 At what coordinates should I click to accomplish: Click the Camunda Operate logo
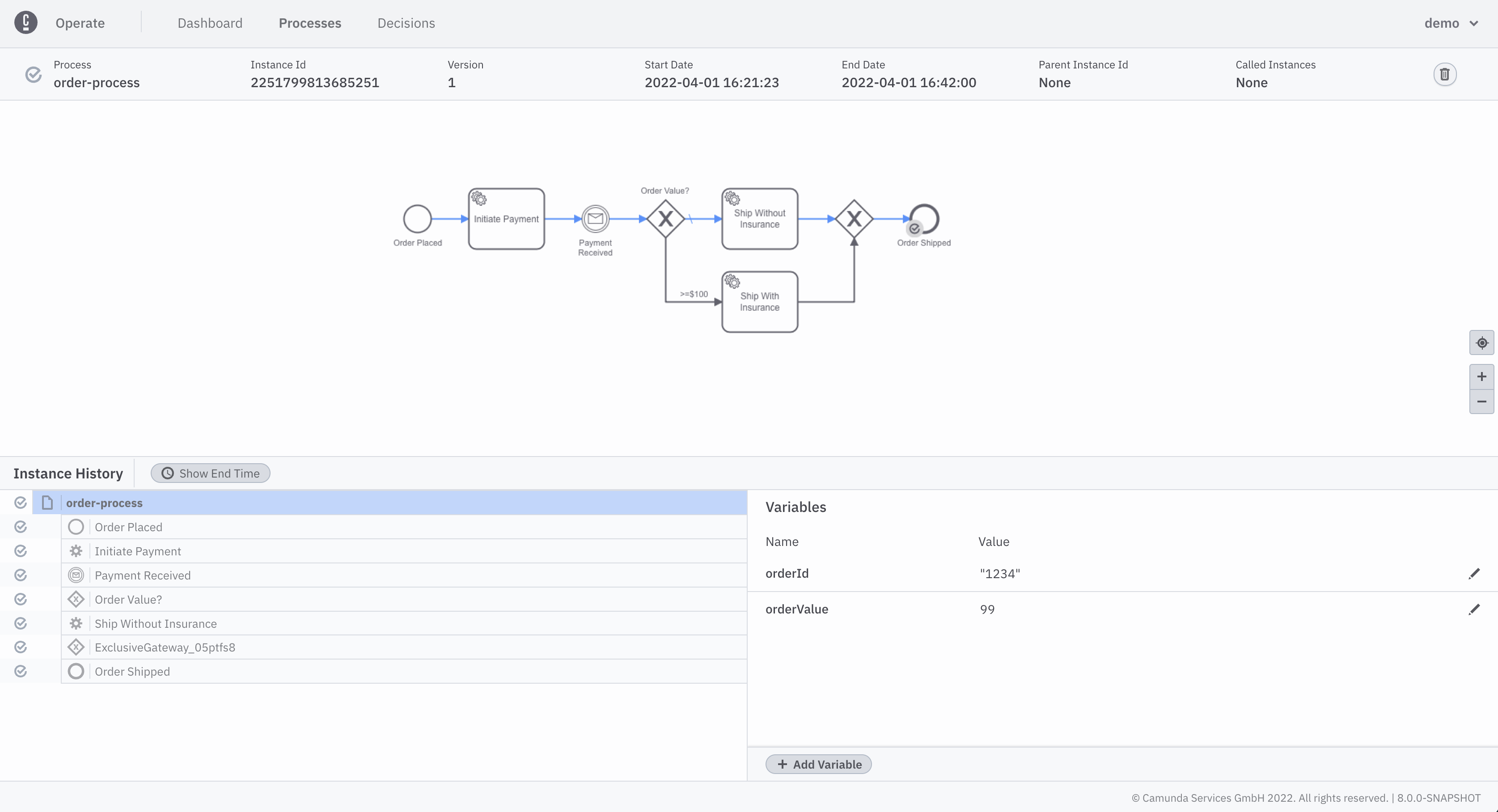(x=25, y=22)
